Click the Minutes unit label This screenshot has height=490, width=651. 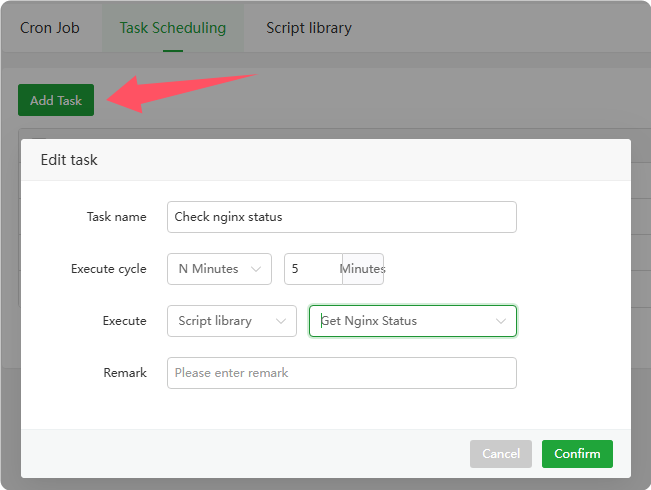click(x=363, y=269)
